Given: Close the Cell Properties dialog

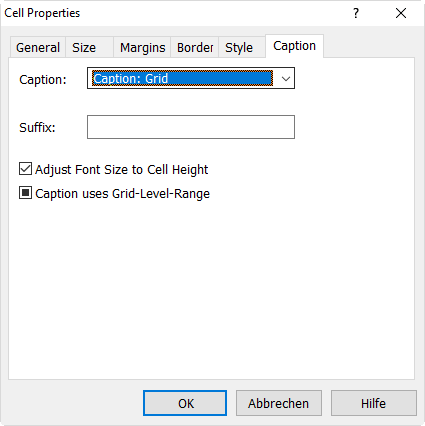Looking at the screenshot, I should pyautogui.click(x=401, y=13).
